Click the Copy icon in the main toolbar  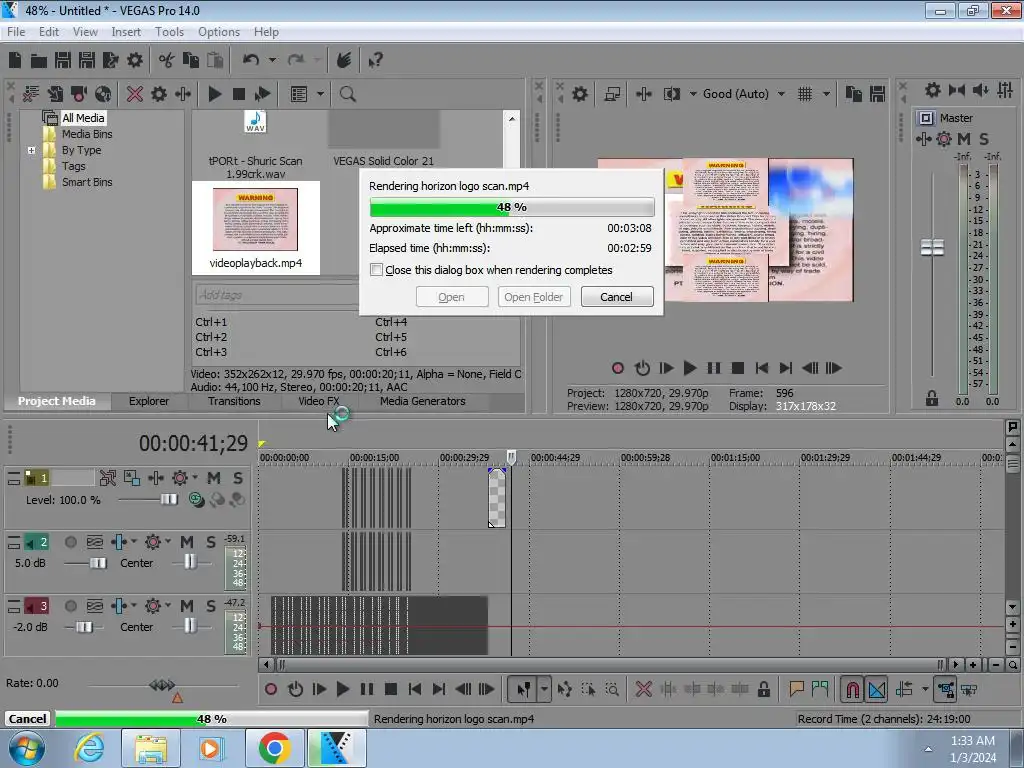coord(191,61)
